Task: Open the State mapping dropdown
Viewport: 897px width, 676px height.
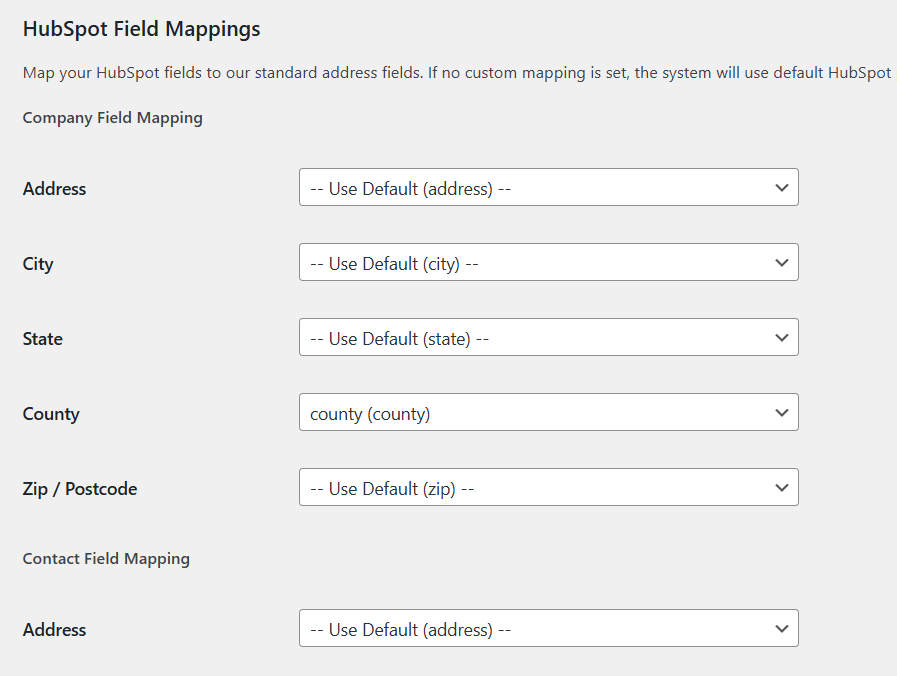Action: 548,337
